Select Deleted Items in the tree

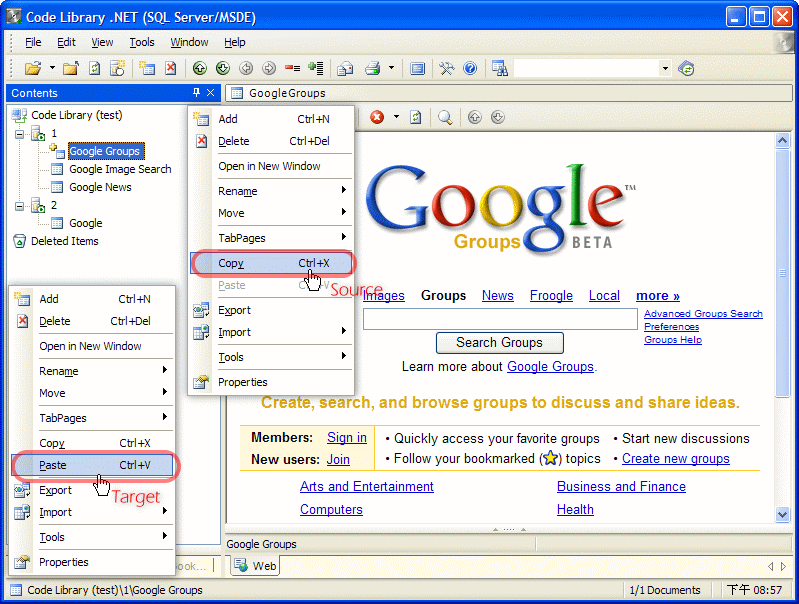(65, 241)
